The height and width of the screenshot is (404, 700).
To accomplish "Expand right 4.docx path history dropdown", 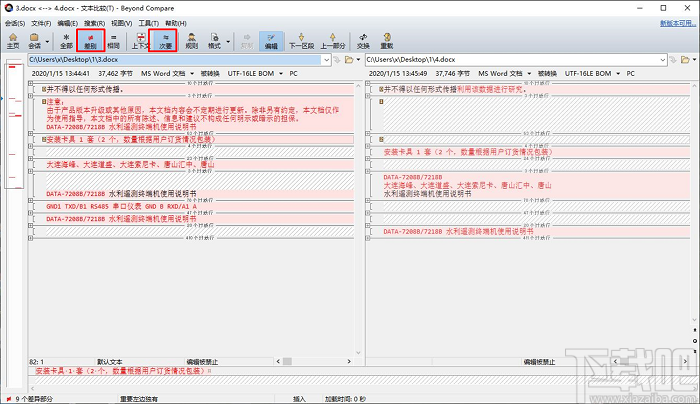I will (663, 60).
